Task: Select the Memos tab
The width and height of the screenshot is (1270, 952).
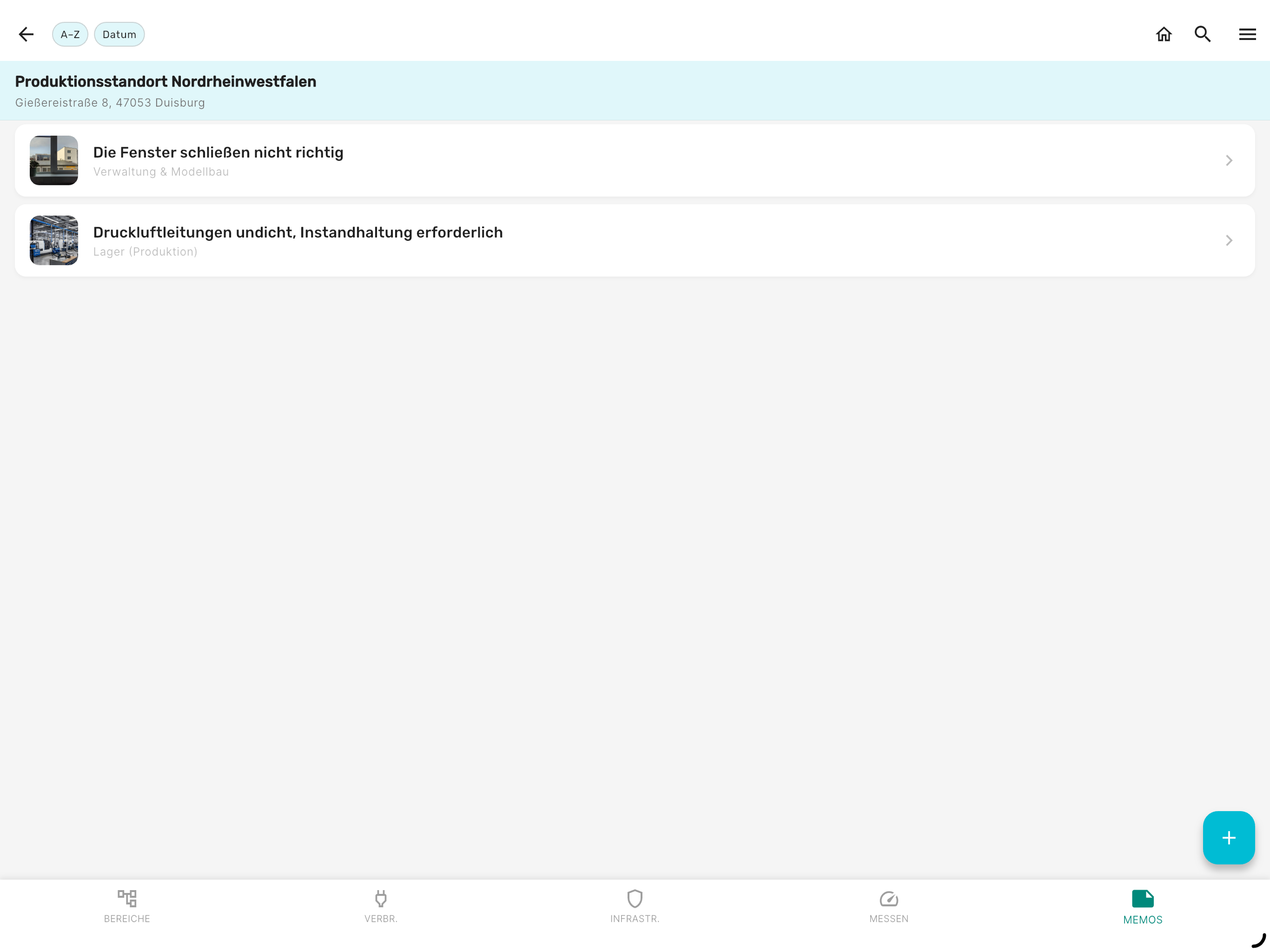Action: [1143, 907]
